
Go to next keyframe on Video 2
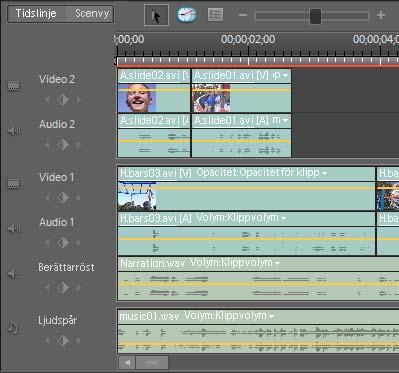pos(78,100)
